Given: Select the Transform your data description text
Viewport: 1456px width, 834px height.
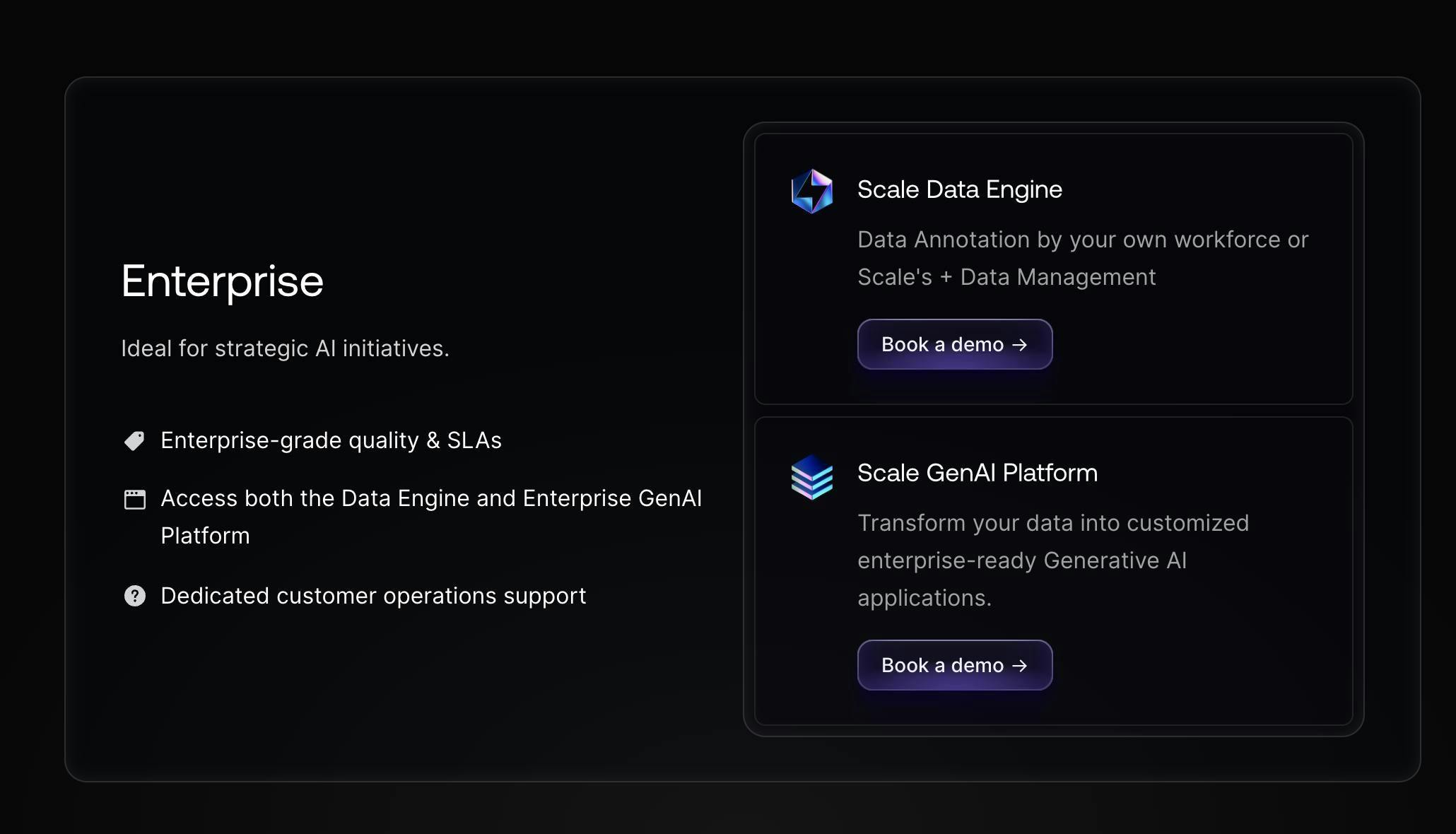Looking at the screenshot, I should (x=1052, y=560).
